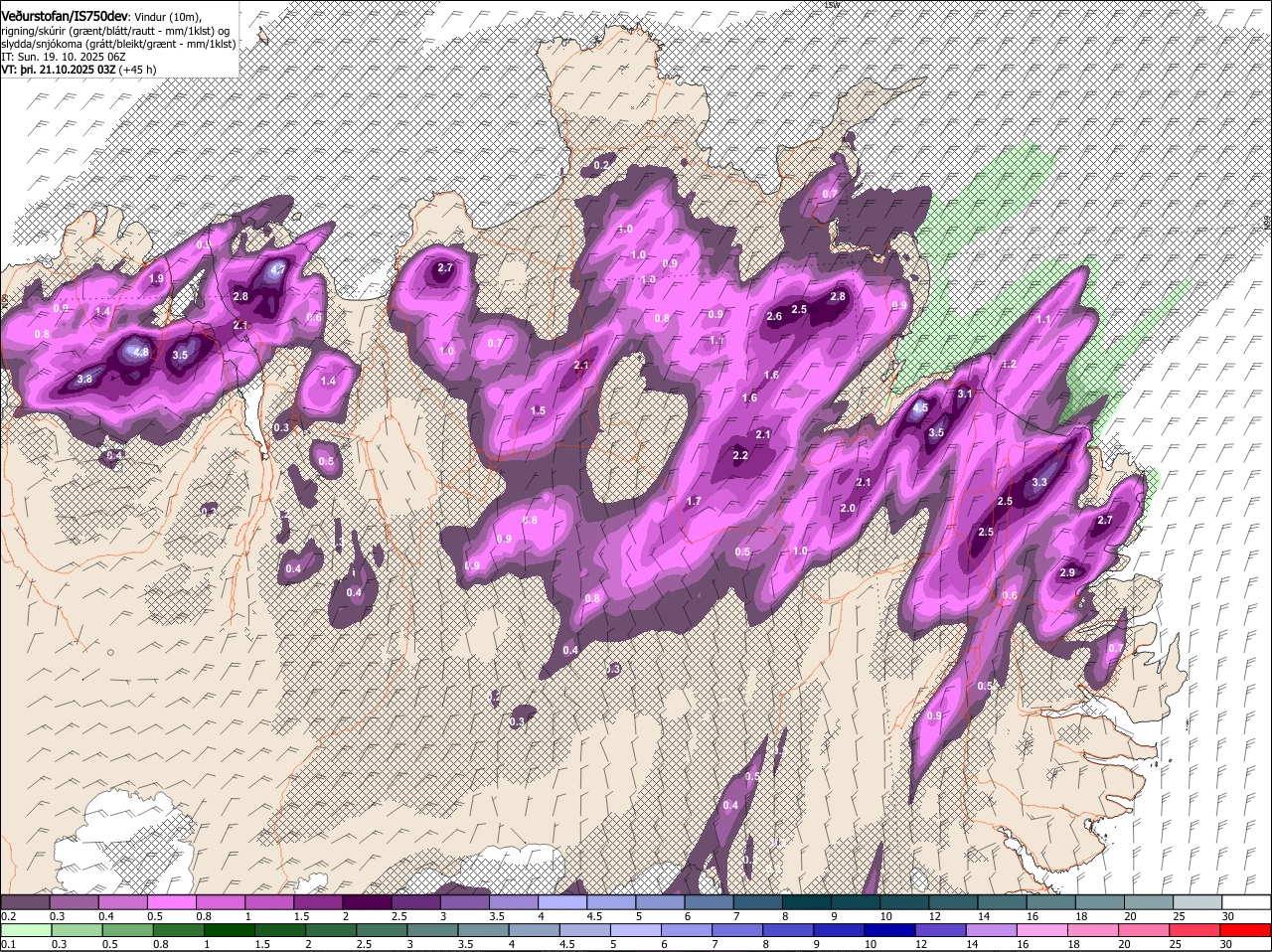Select the 3.1 value label
The image size is (1272, 952).
[x=964, y=395]
